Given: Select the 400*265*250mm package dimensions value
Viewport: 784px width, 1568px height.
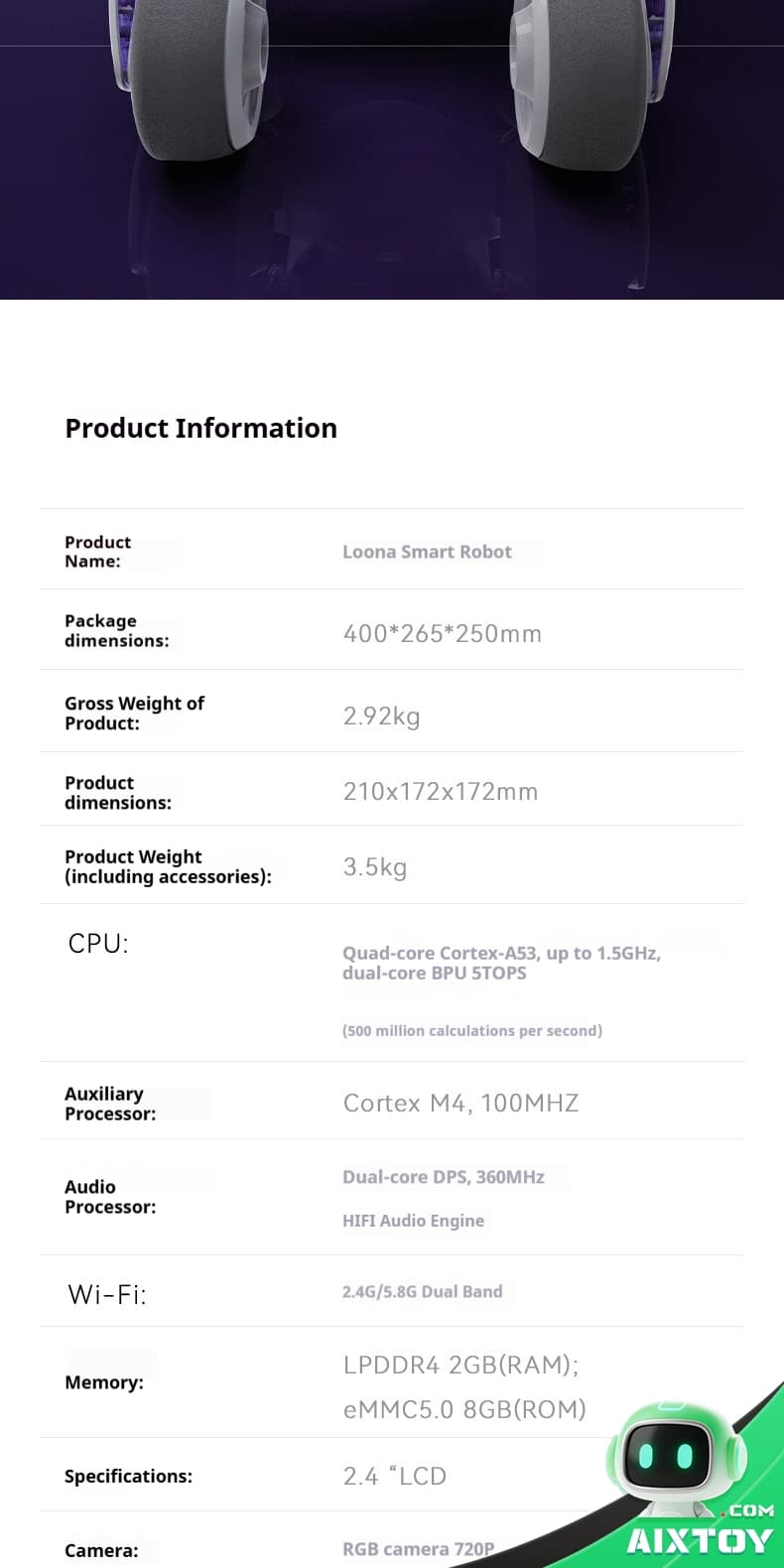Looking at the screenshot, I should [443, 633].
